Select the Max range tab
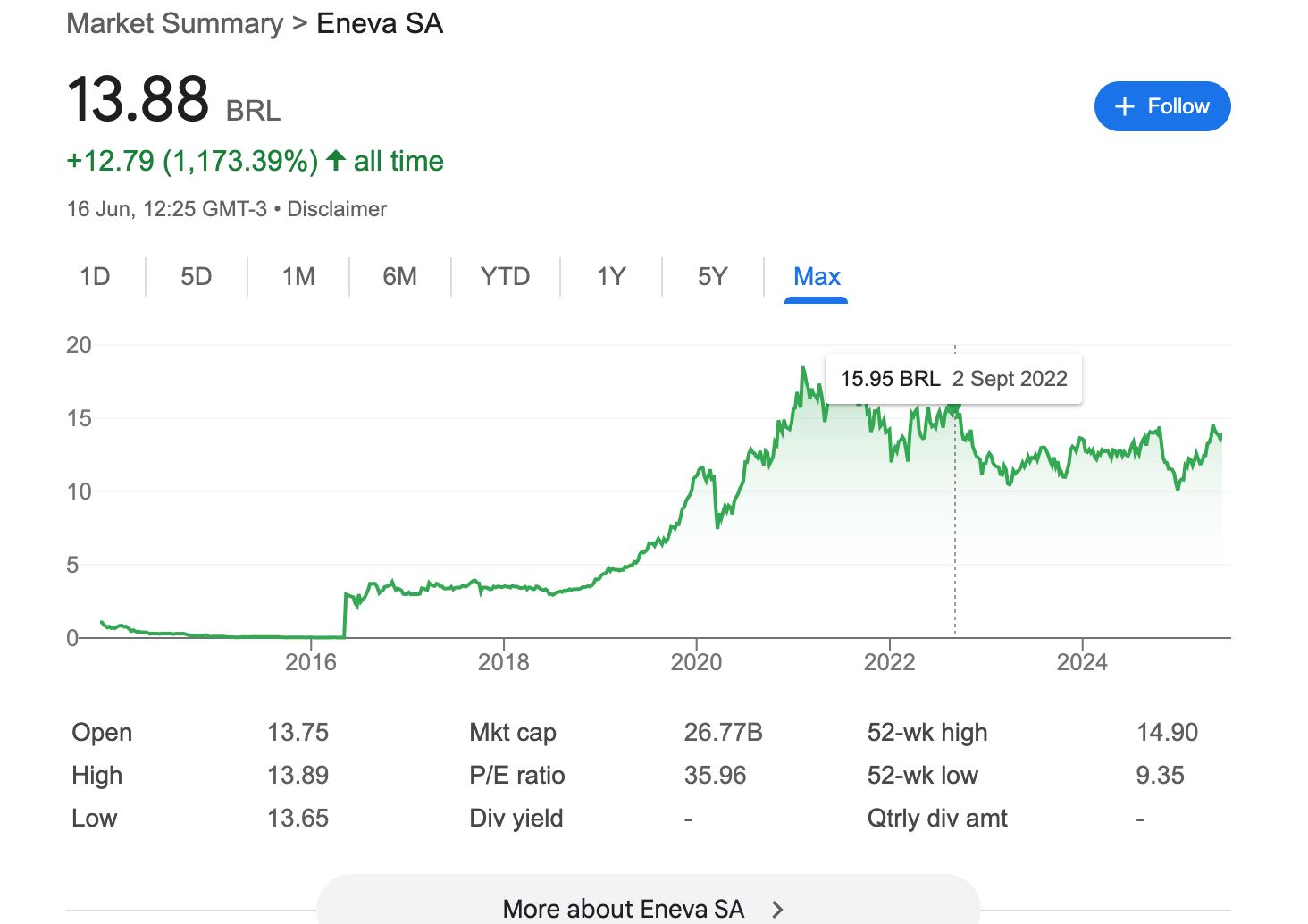The image size is (1308, 924). pyautogui.click(x=817, y=277)
